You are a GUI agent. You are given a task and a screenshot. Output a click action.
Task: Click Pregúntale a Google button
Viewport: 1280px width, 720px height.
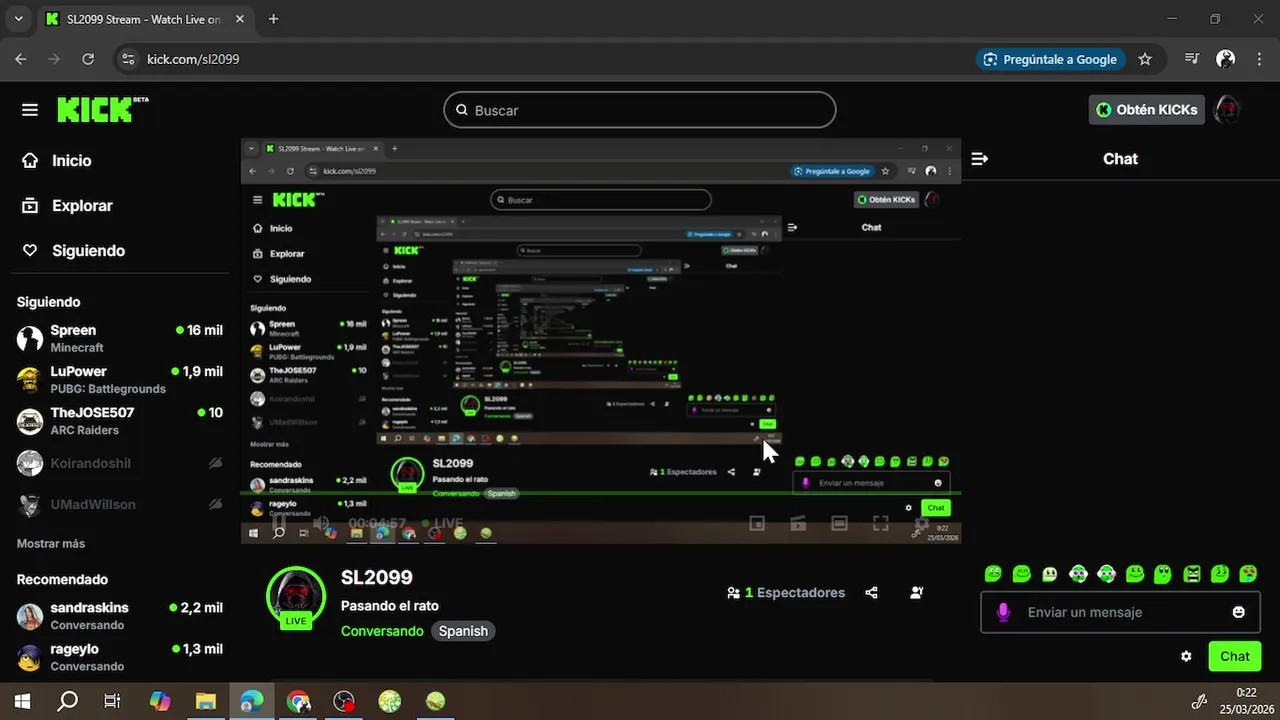click(x=1050, y=59)
